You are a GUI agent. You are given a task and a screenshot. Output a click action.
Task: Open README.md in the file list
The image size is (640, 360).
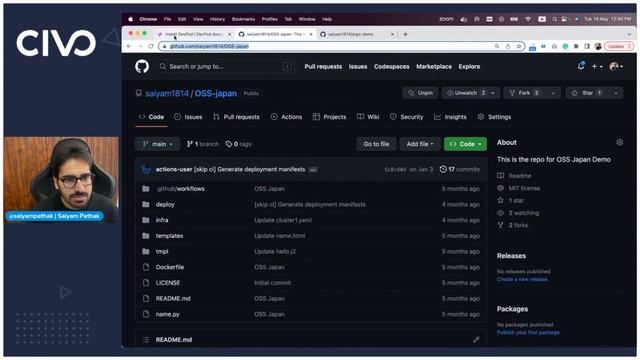173,298
